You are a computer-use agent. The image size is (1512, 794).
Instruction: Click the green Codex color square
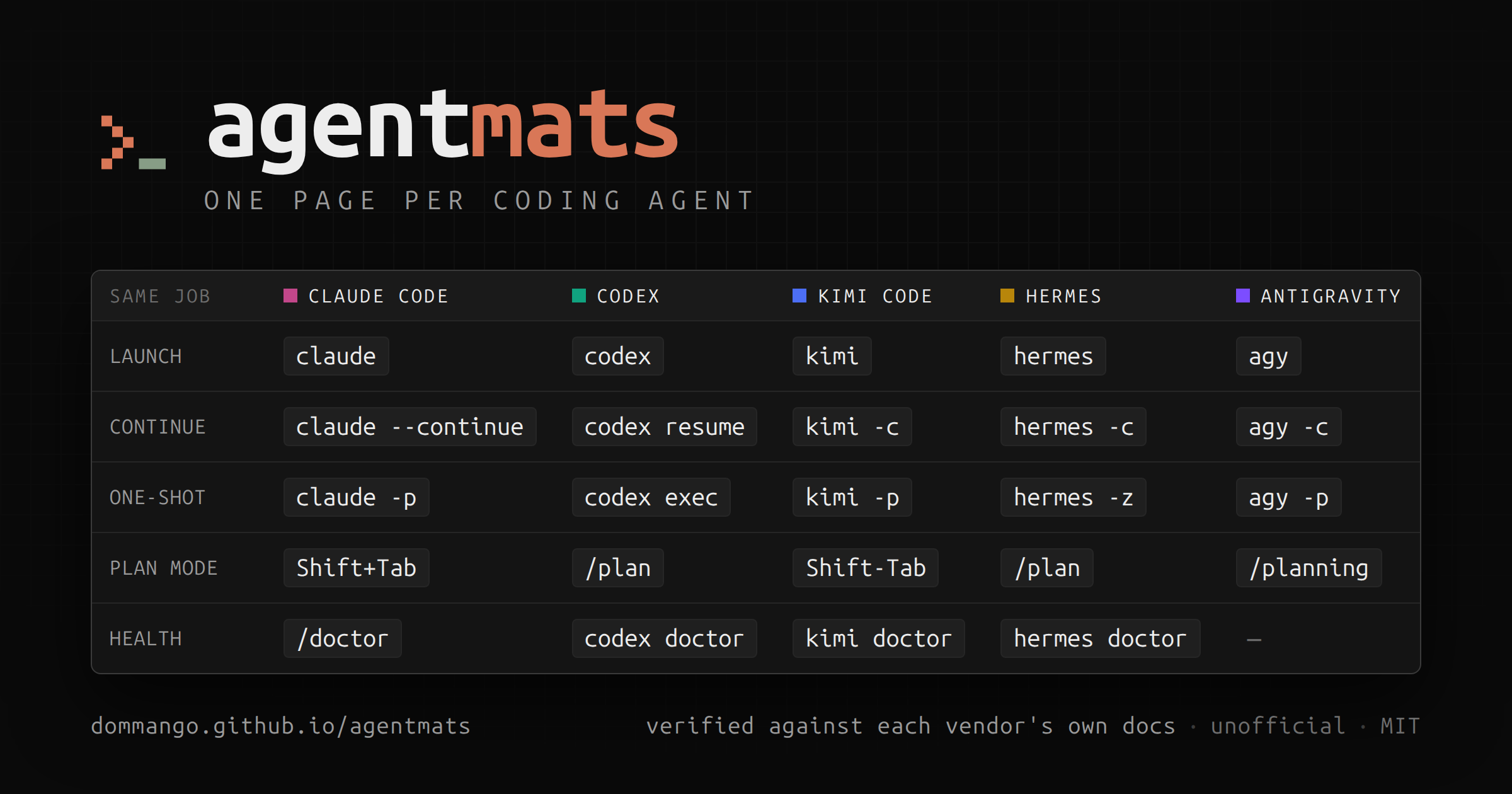[x=579, y=296]
